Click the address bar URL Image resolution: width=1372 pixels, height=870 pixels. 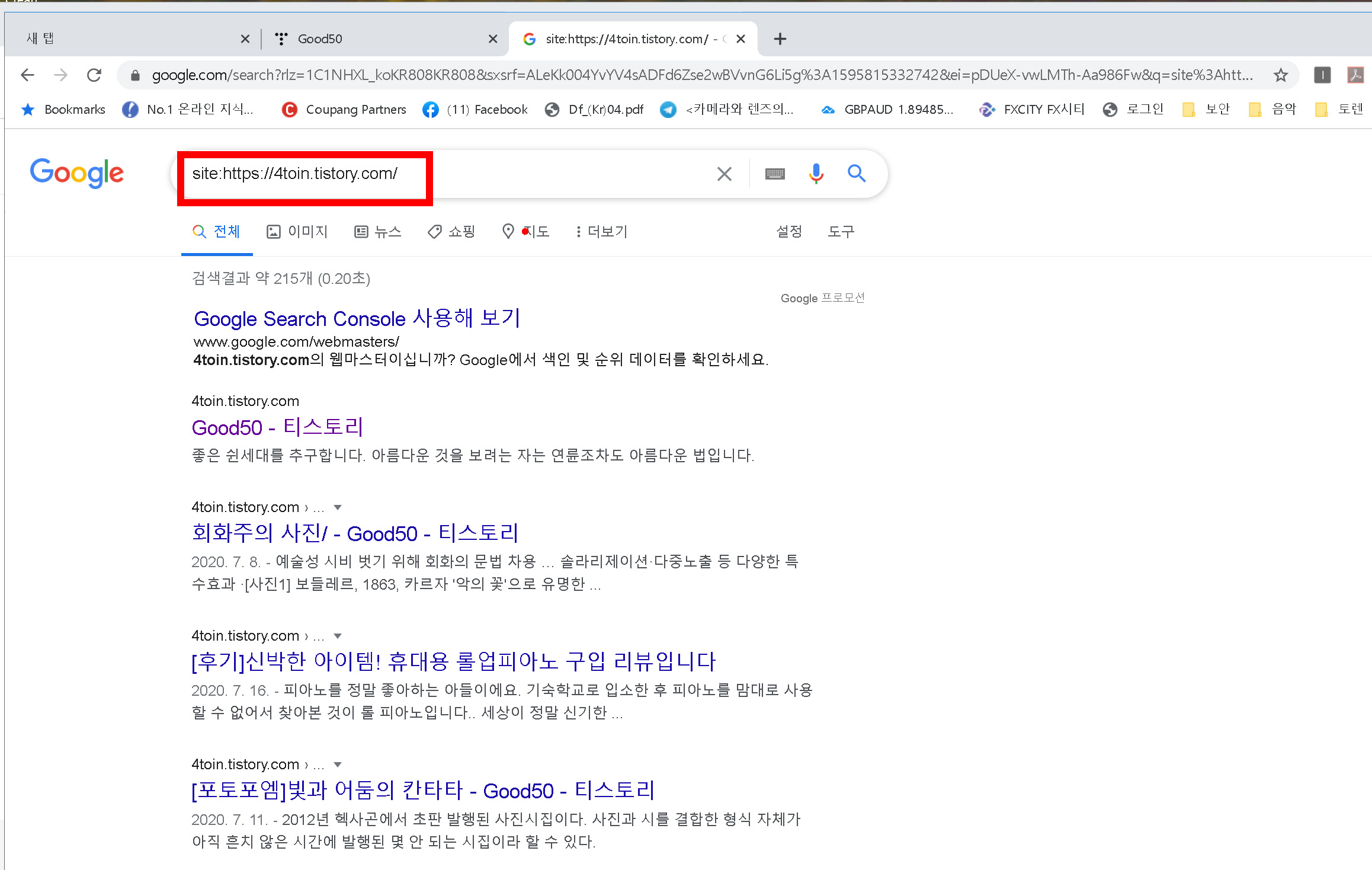click(703, 75)
